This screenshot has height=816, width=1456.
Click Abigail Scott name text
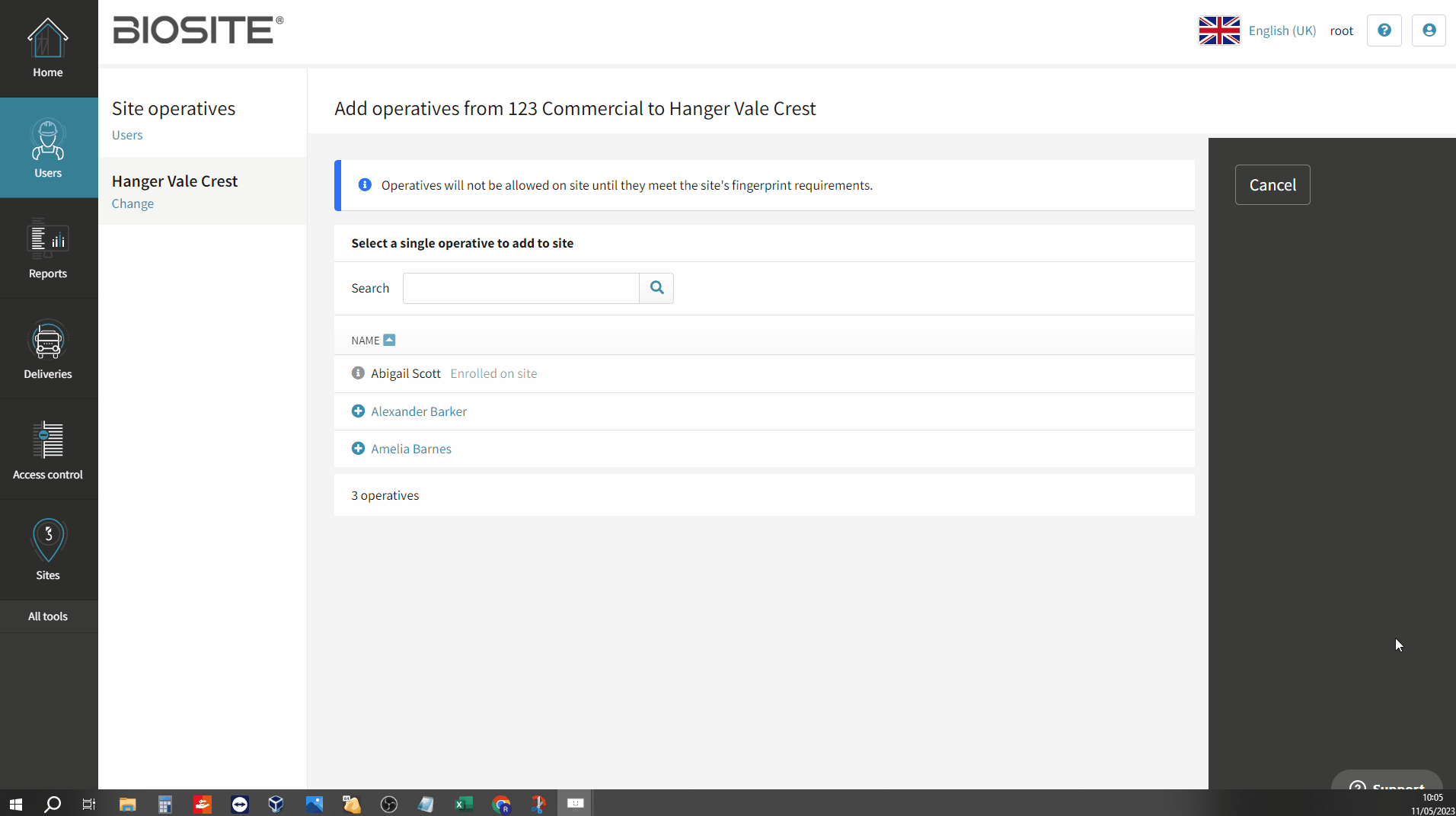pos(406,373)
